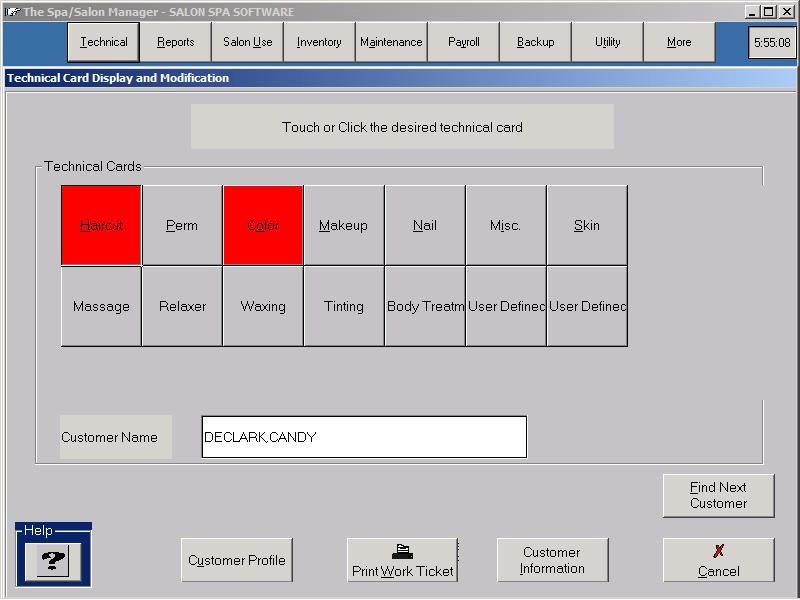Click Print Work Ticket printer button
This screenshot has width=800, height=600.
point(402,560)
